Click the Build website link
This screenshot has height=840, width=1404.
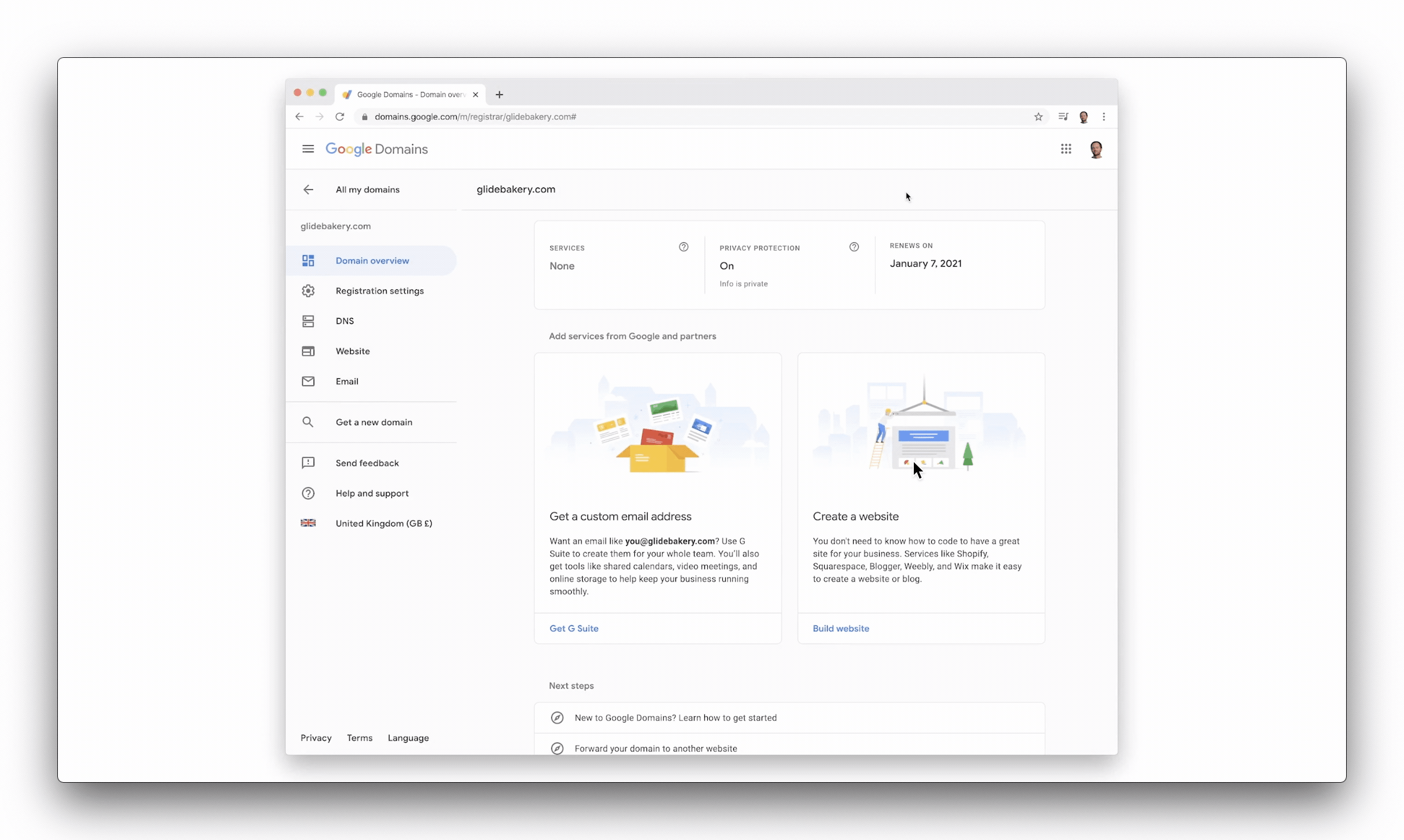(841, 628)
